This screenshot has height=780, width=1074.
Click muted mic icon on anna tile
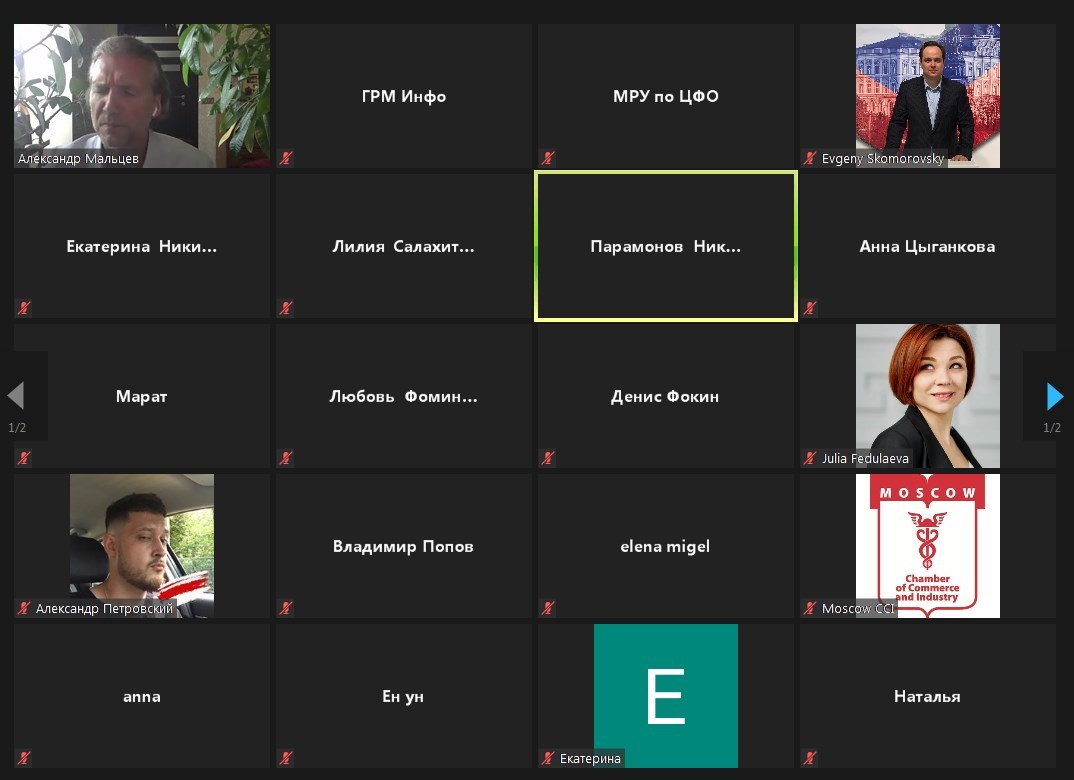(24, 758)
